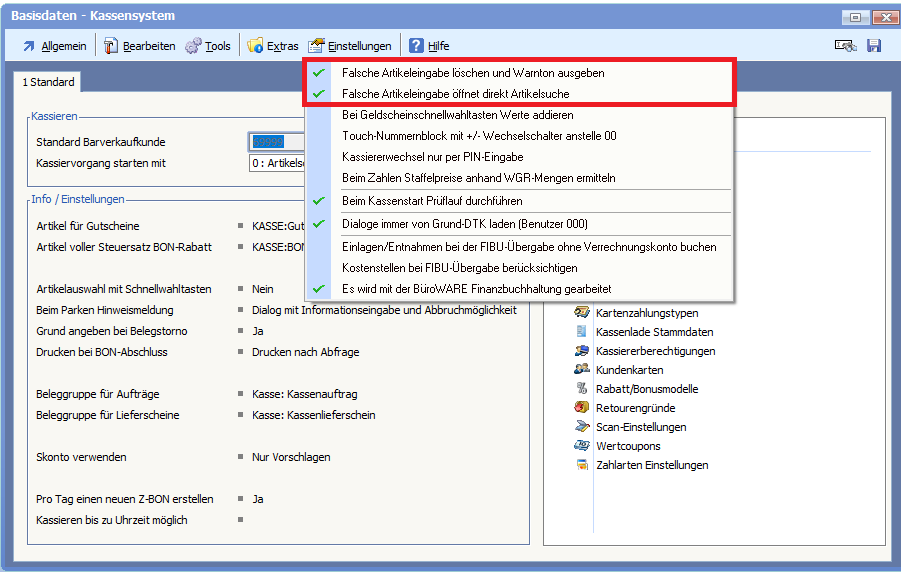Open the Extras toolbar menu
The width and height of the screenshot is (901, 572).
273,46
